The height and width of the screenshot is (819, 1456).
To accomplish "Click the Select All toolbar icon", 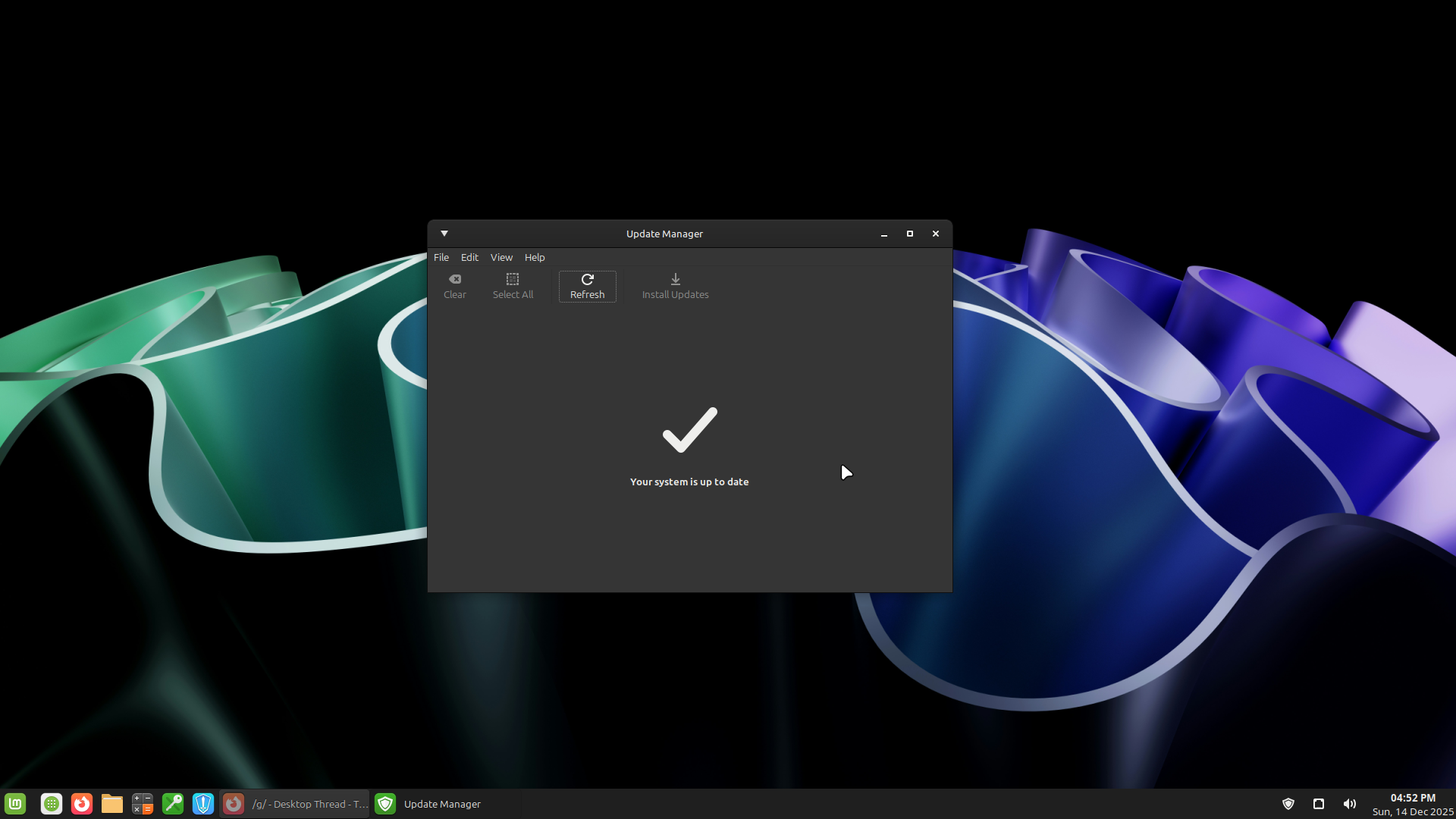I will [513, 280].
